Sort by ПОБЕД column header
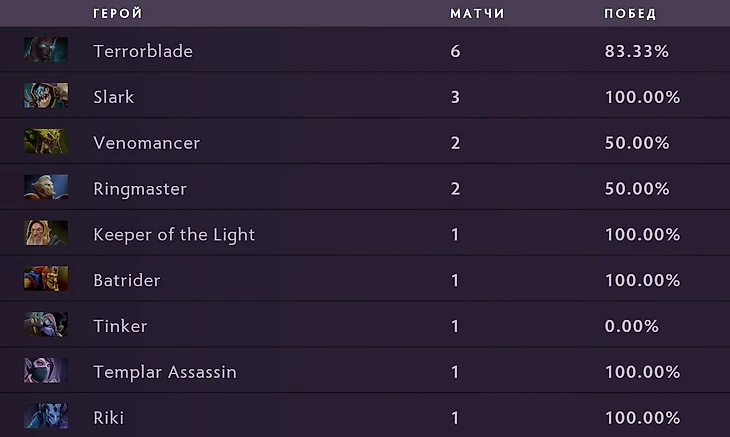 coord(630,14)
